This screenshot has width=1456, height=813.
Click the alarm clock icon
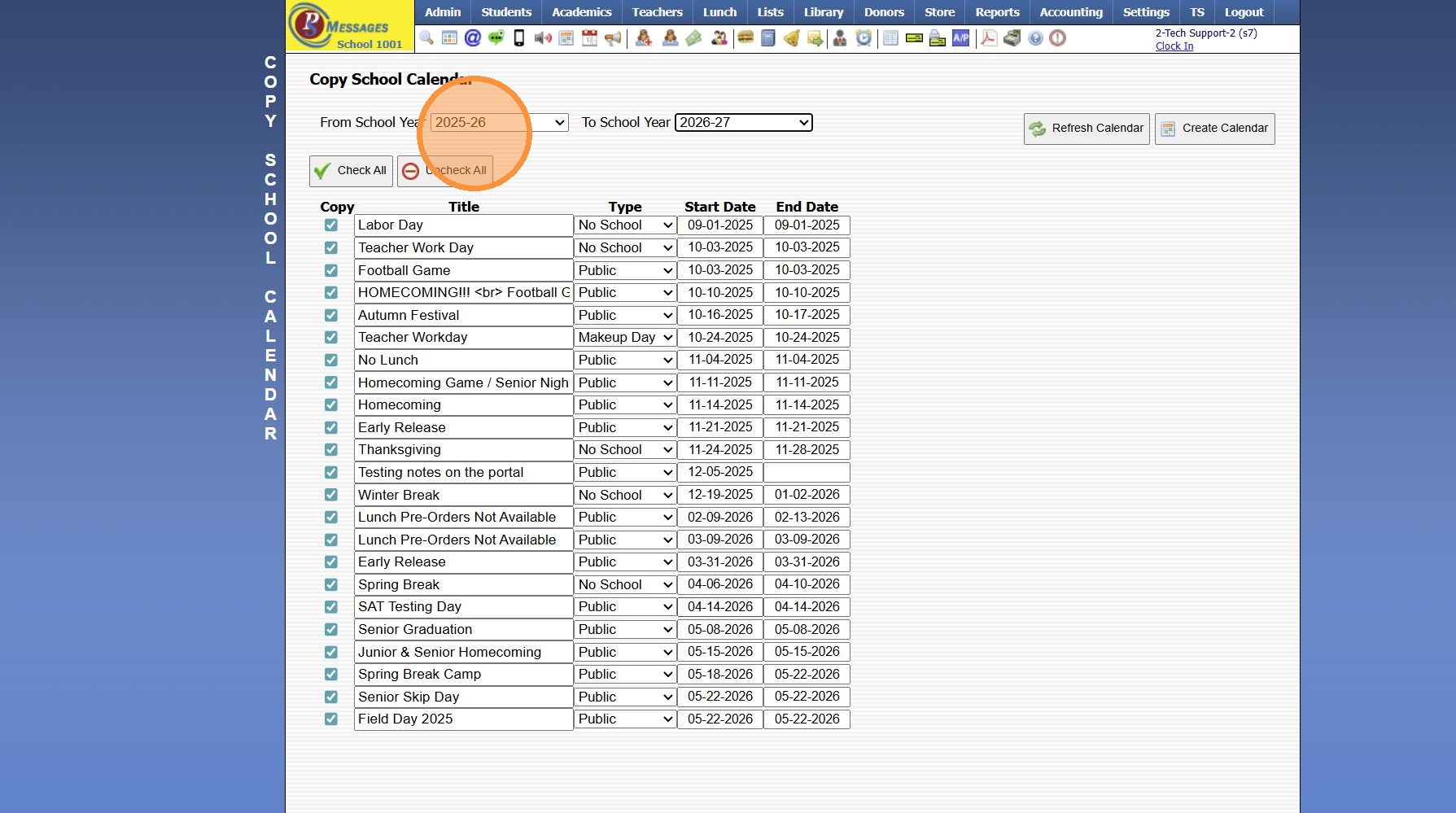(864, 38)
